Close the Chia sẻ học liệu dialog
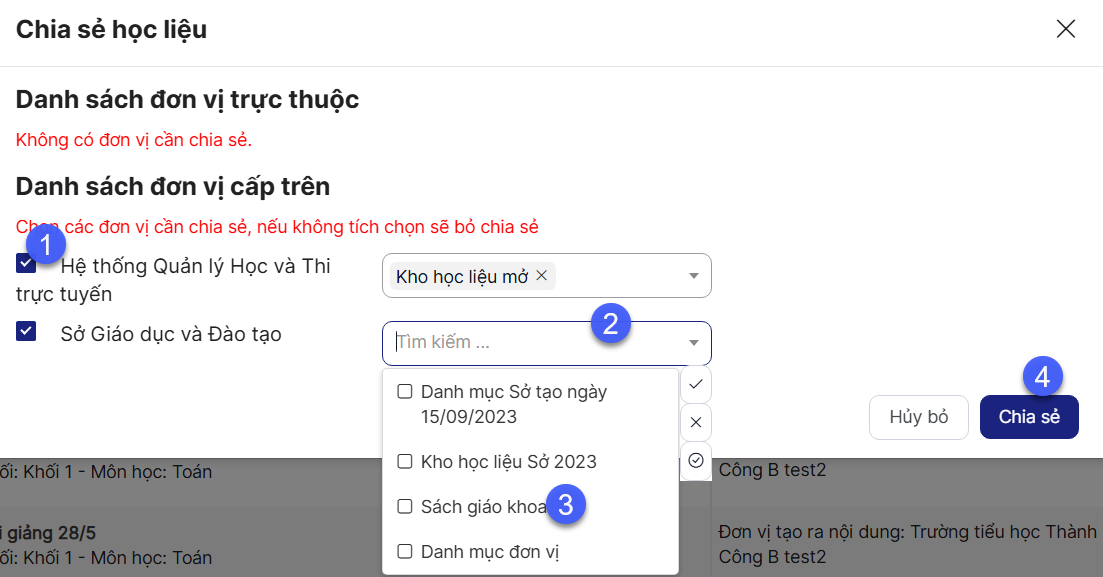The image size is (1103, 577). click(x=1066, y=28)
